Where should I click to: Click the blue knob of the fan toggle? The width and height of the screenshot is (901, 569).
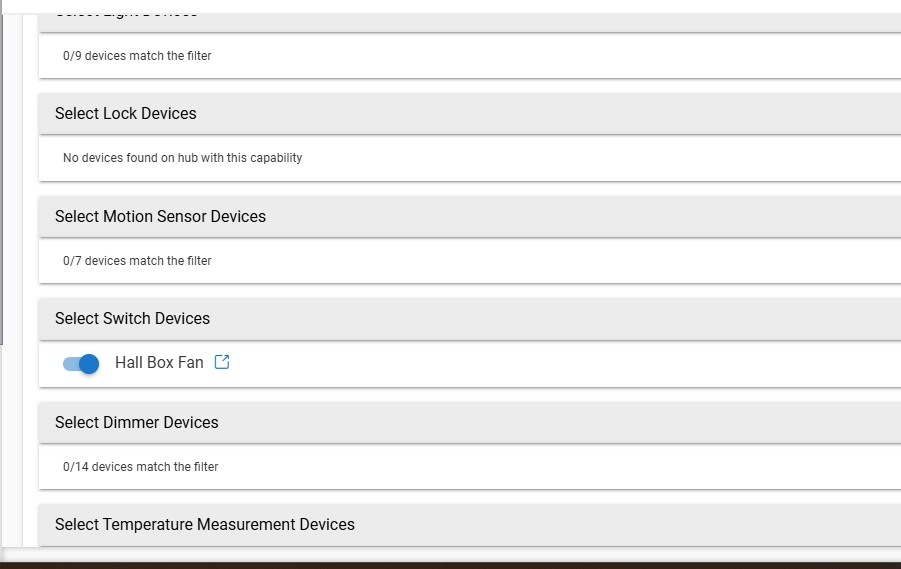click(89, 364)
